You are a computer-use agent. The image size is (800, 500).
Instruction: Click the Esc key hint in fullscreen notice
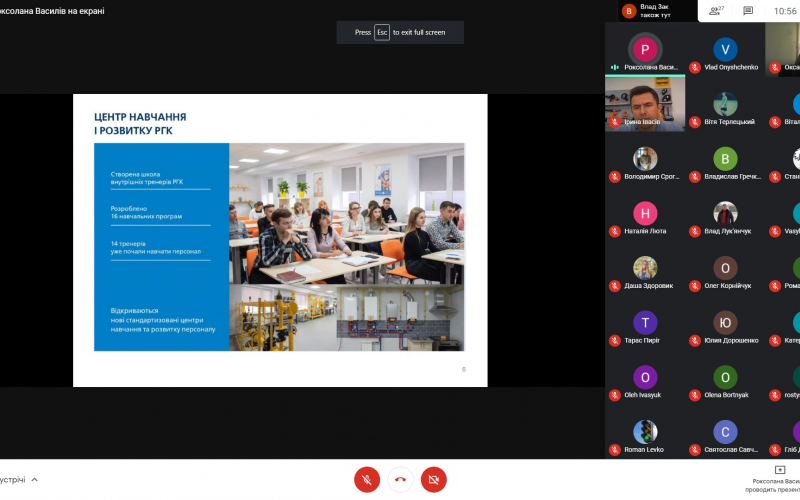click(382, 32)
